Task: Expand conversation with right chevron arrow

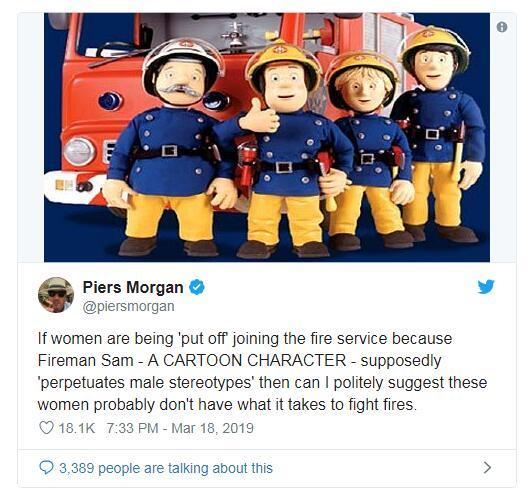Action: click(487, 468)
